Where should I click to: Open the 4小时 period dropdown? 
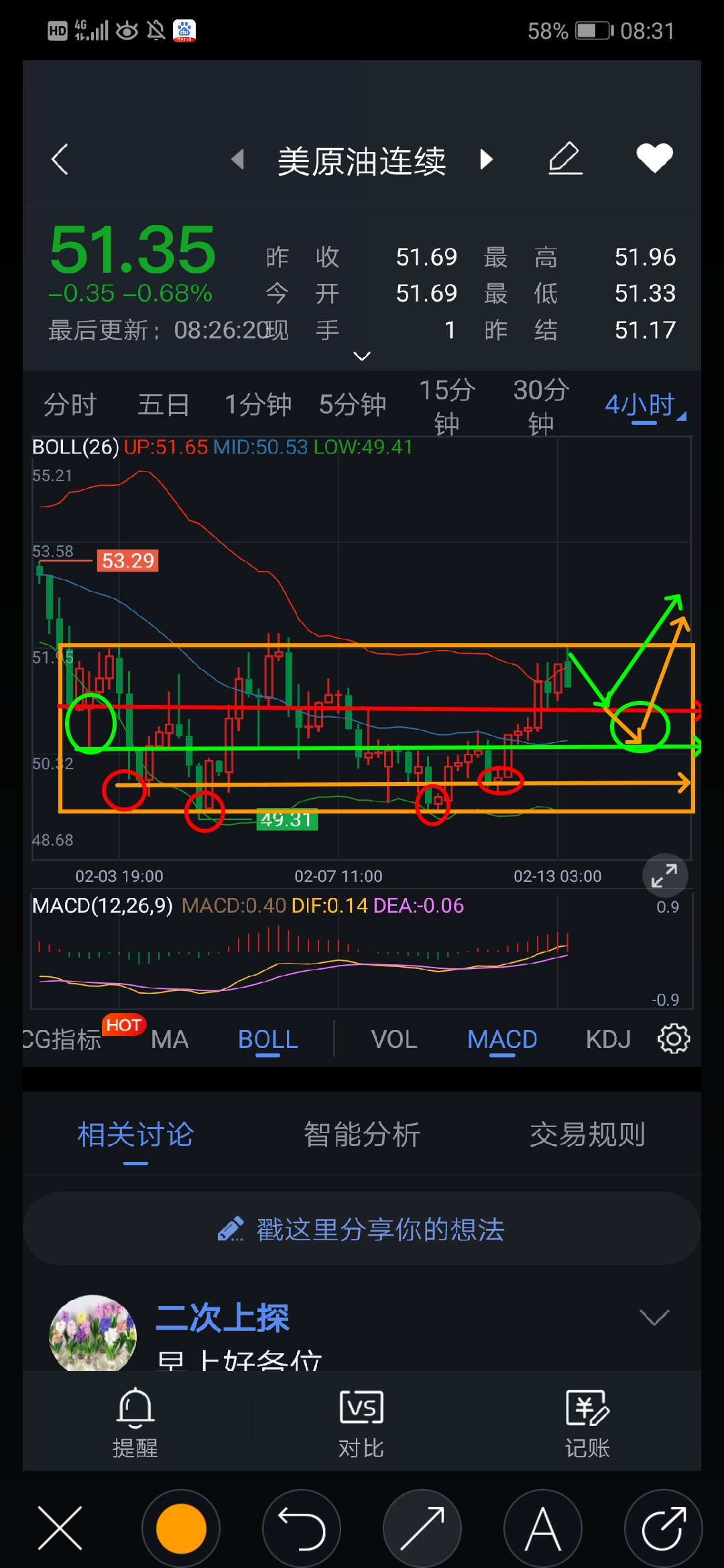[644, 405]
